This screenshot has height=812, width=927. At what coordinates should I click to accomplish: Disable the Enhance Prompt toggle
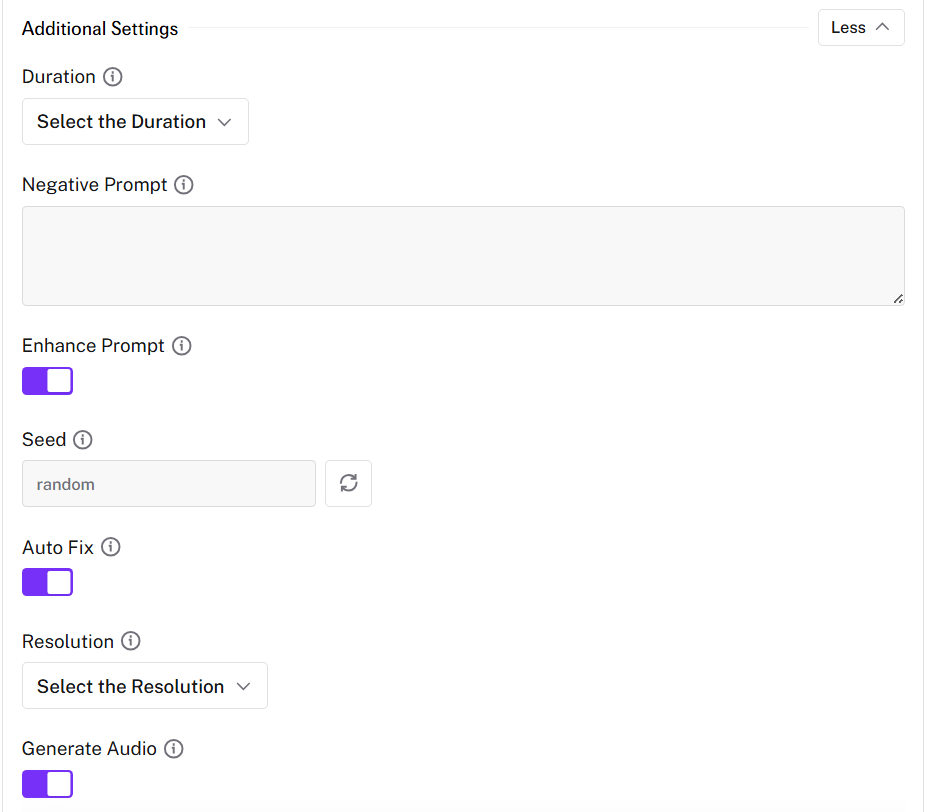point(47,381)
